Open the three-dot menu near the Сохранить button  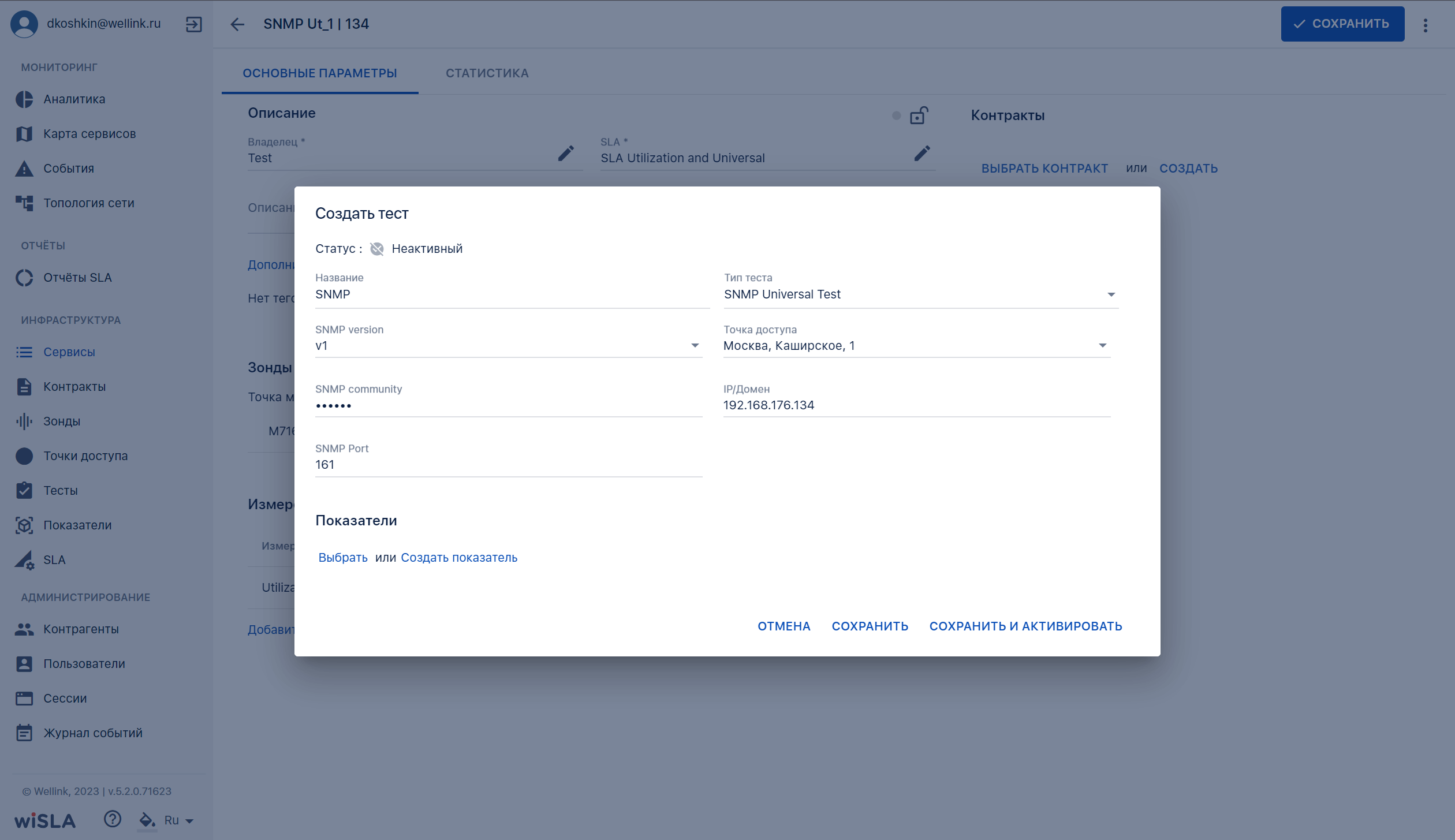pyautogui.click(x=1426, y=25)
